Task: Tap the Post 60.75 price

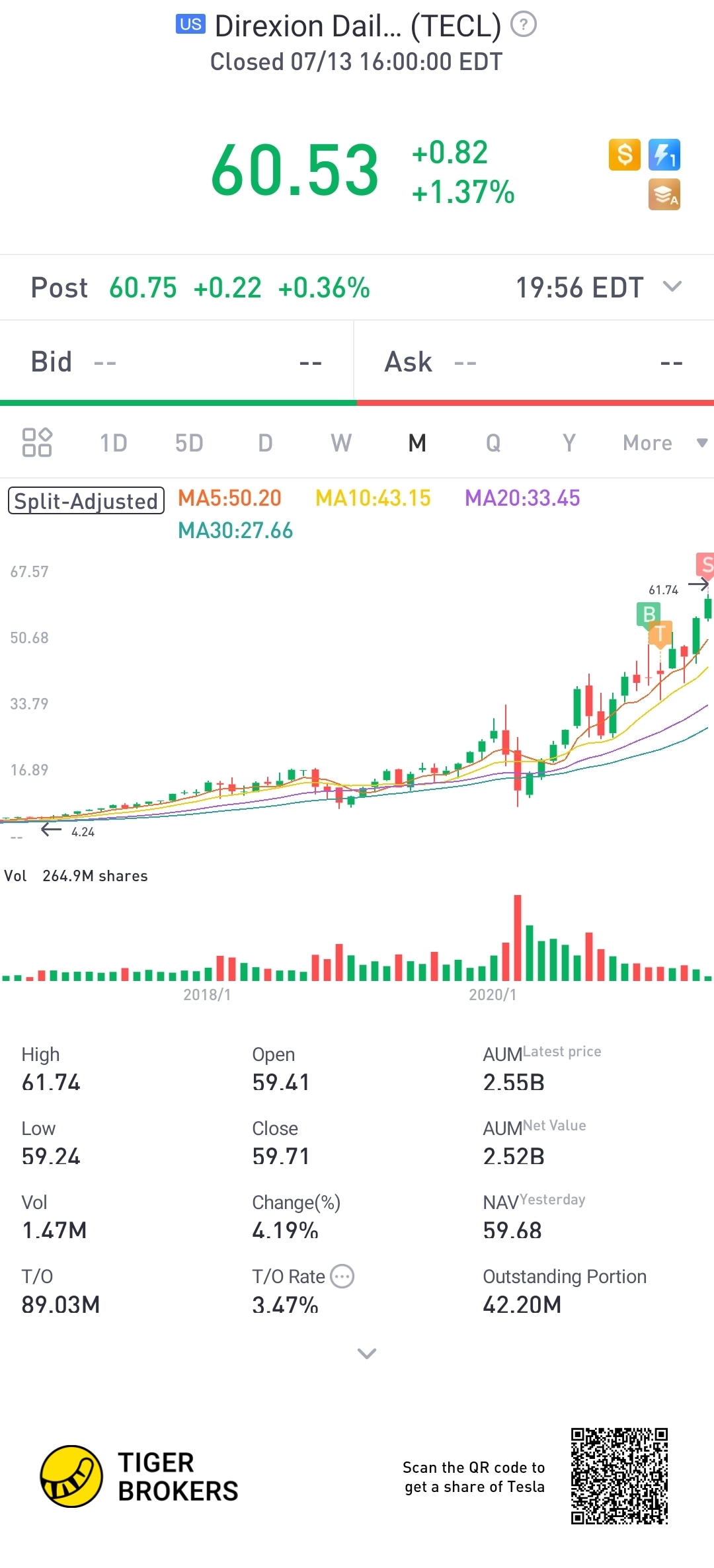Action: coord(143,288)
